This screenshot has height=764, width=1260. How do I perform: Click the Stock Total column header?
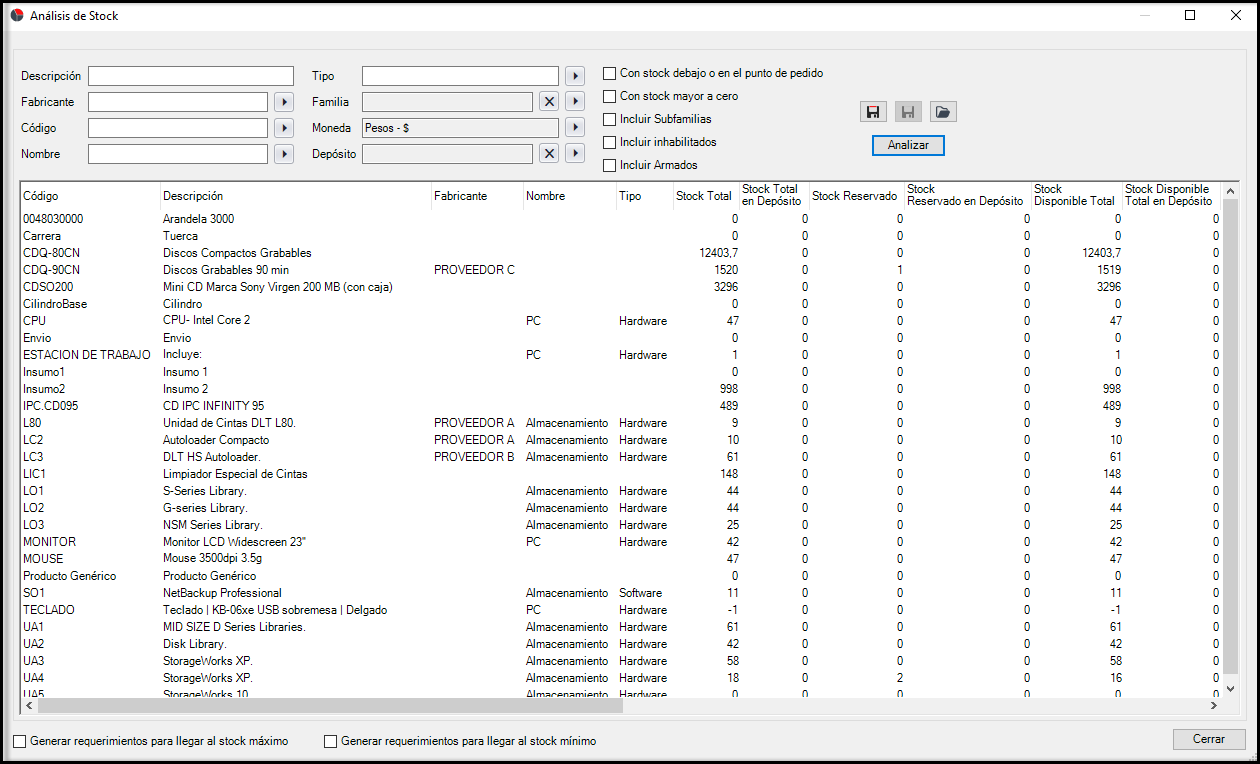[706, 196]
